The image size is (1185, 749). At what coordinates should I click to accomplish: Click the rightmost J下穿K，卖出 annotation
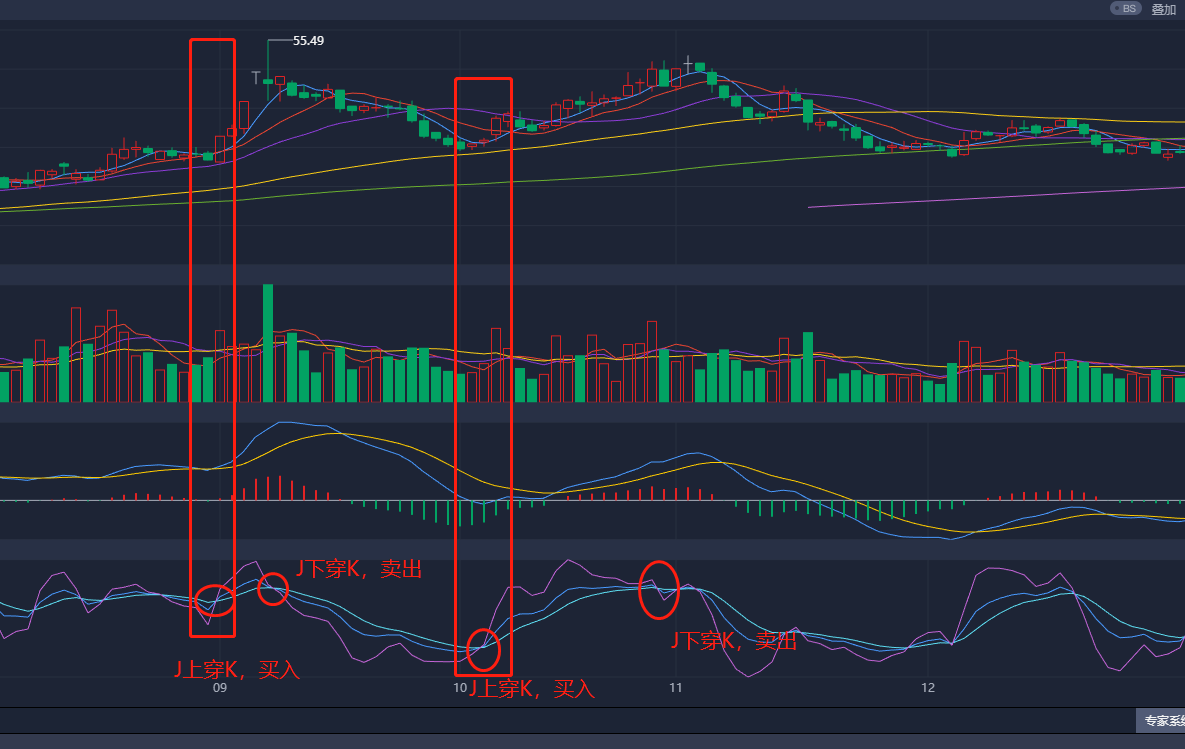point(735,642)
